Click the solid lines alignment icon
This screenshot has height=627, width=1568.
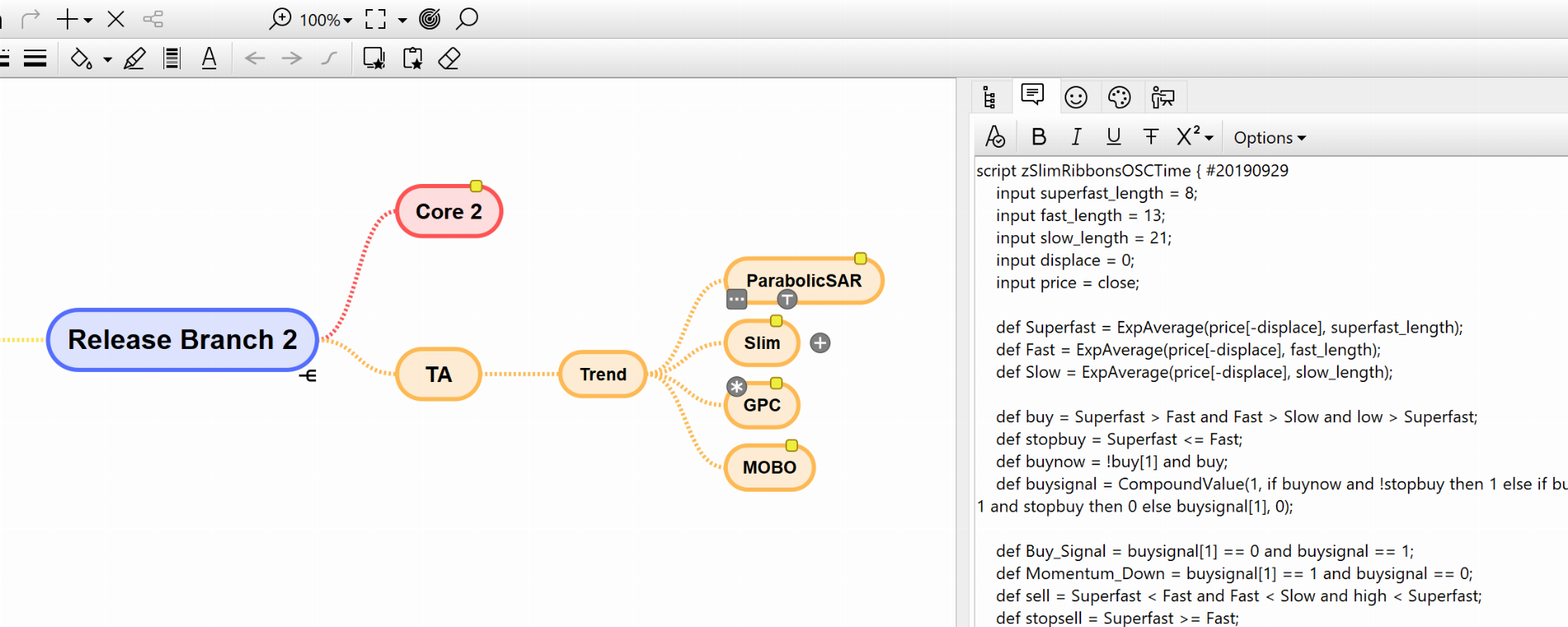tap(35, 59)
